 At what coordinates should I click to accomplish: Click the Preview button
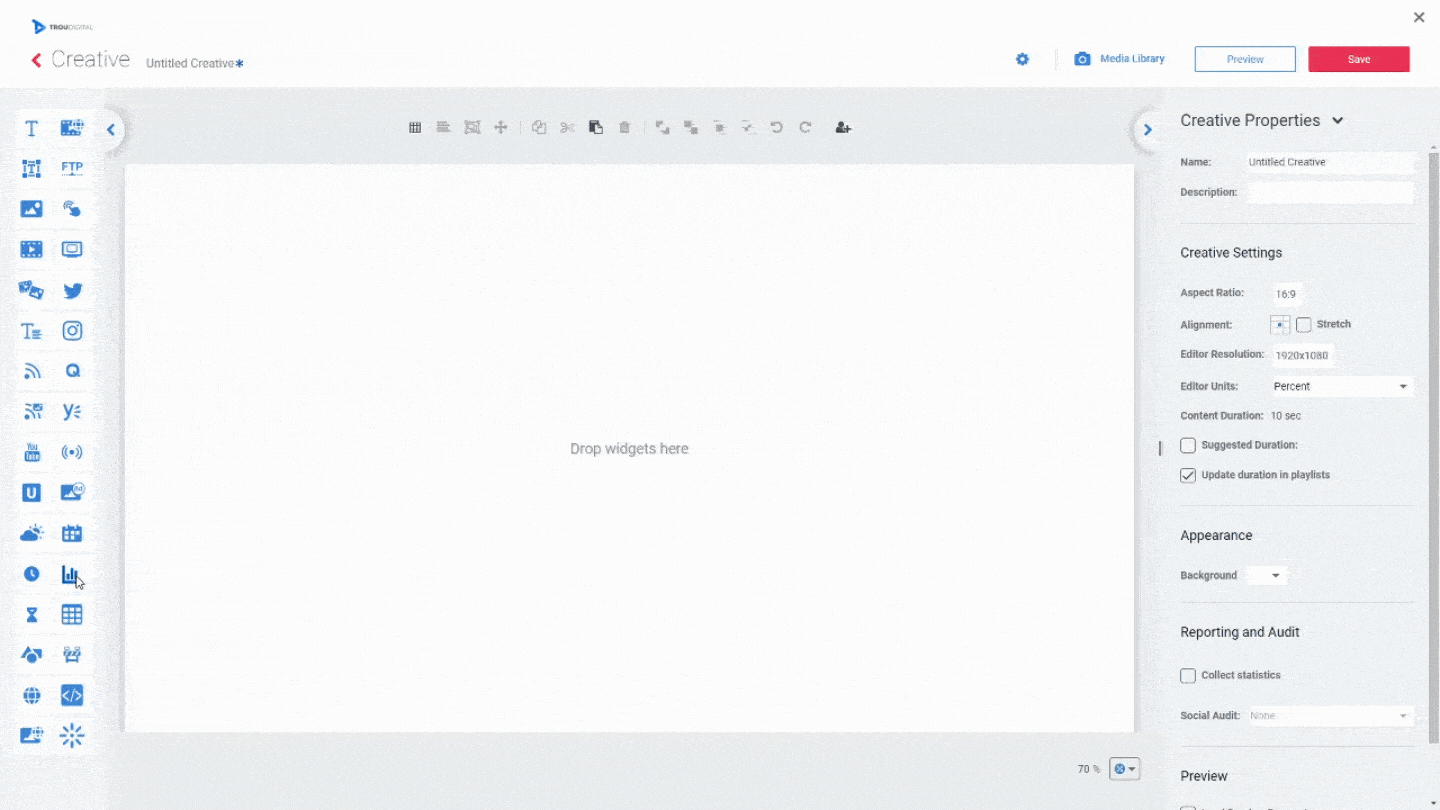coord(1245,59)
